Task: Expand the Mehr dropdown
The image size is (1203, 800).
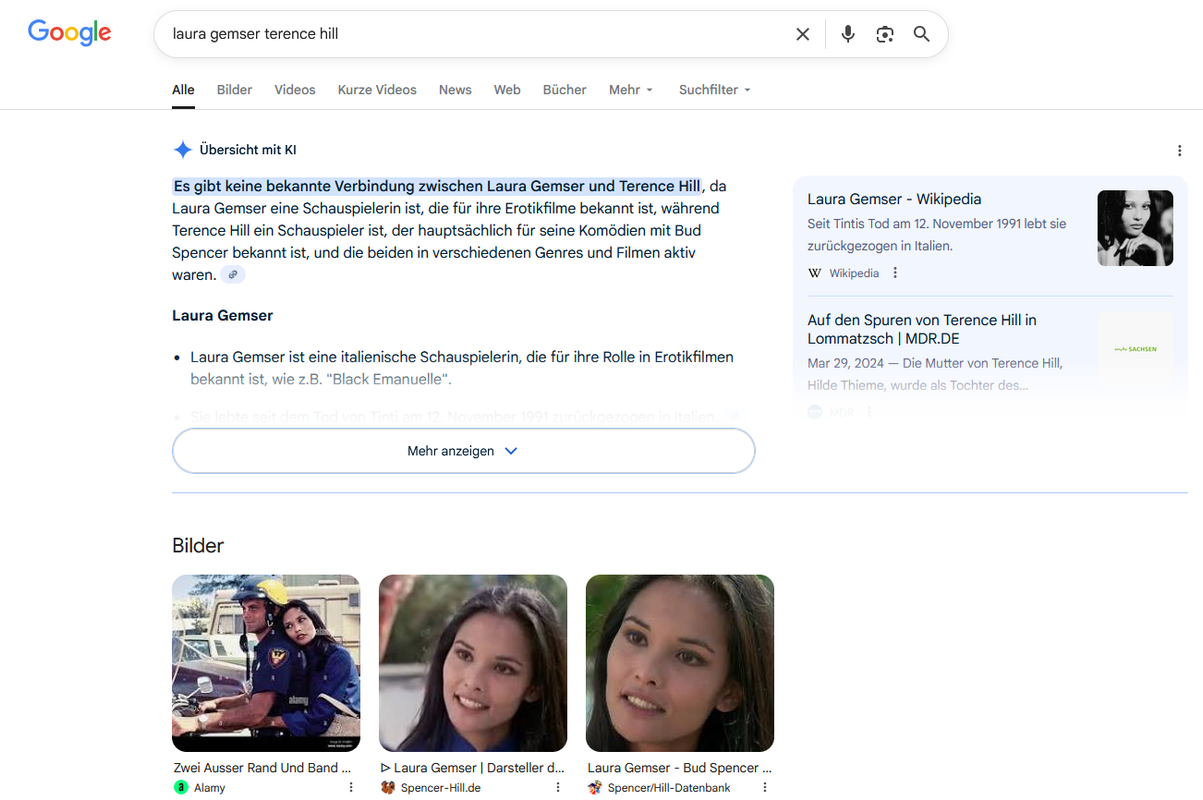Action: [631, 90]
